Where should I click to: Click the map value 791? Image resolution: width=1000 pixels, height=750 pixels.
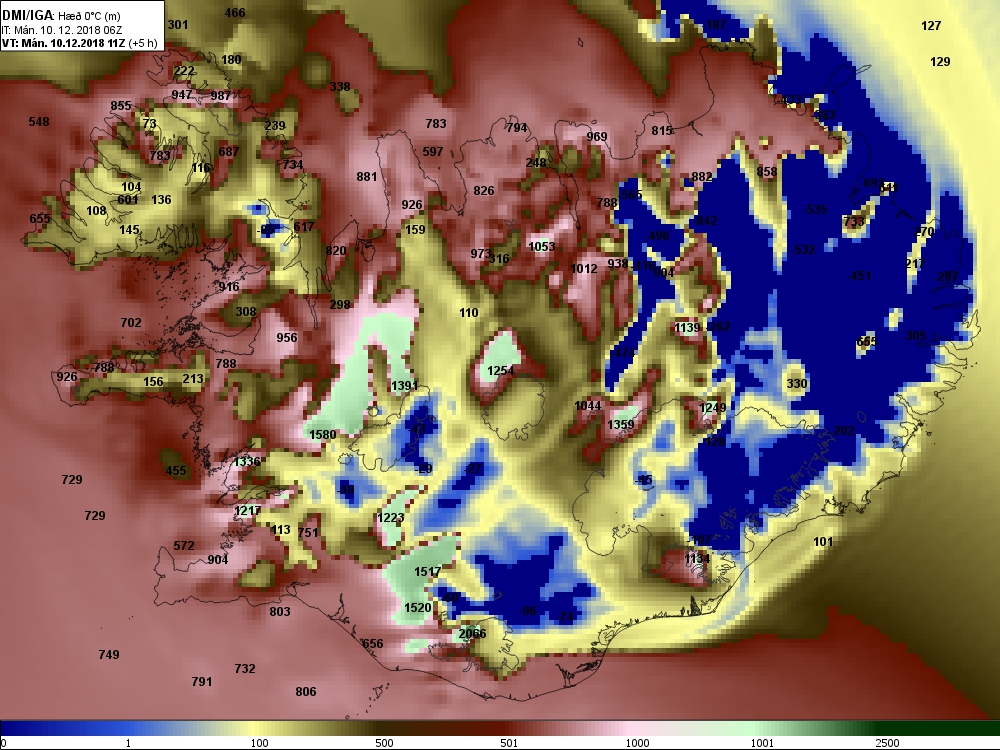[x=202, y=681]
